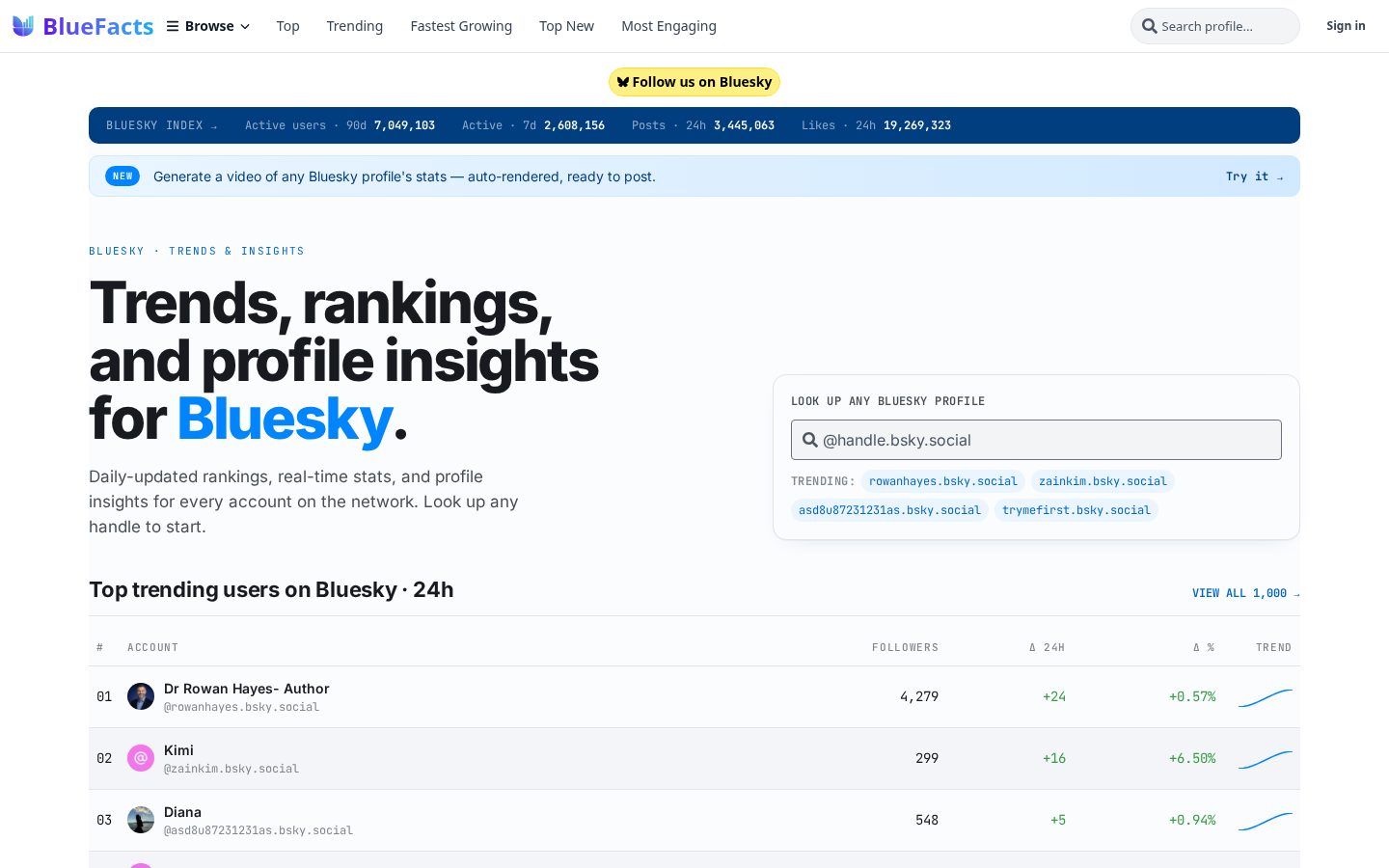The height and width of the screenshot is (868, 1389).
Task: Open the Diana profile name link
Action: click(x=182, y=812)
